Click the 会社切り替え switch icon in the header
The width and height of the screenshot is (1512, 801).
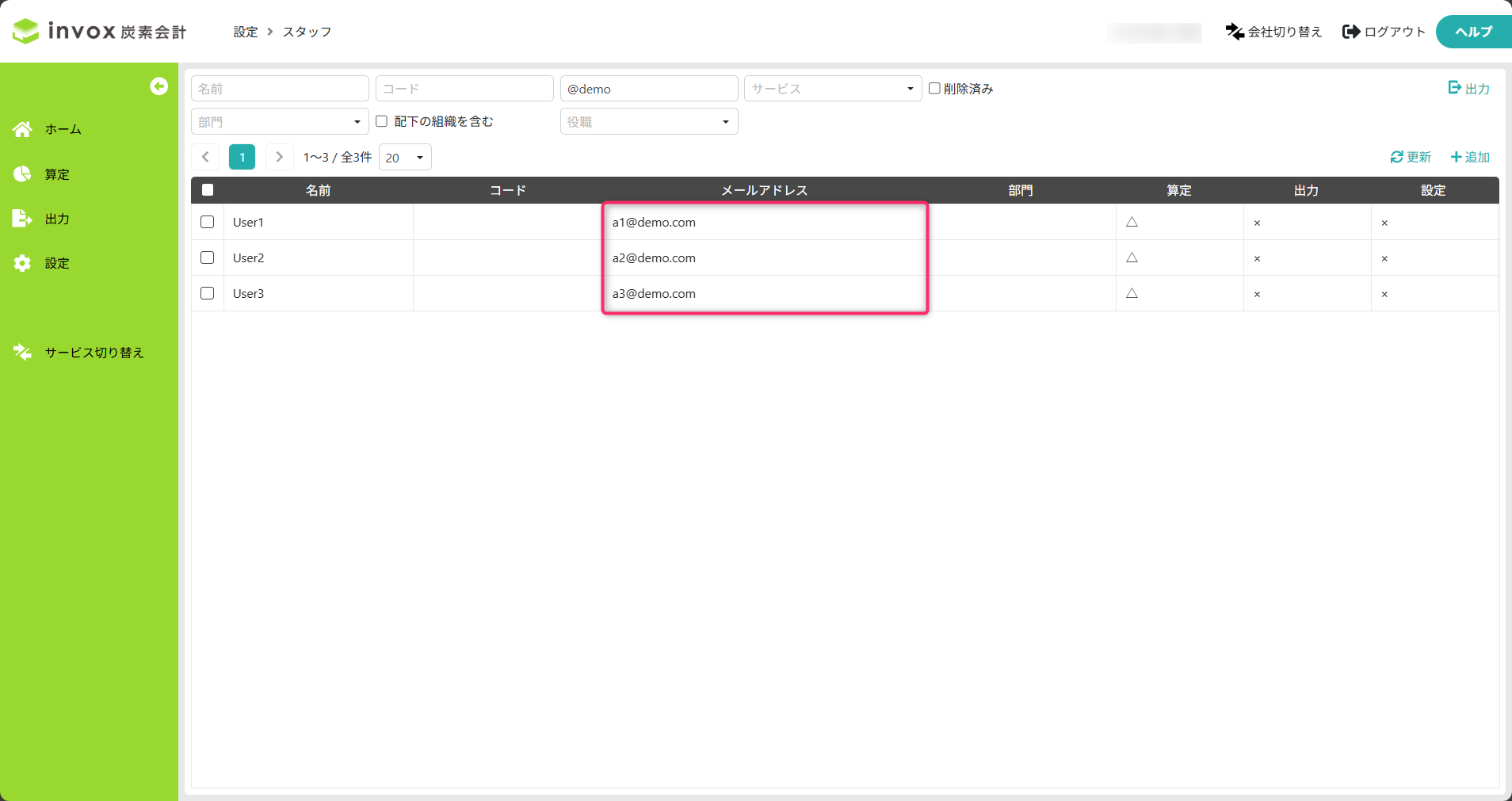point(1235,32)
